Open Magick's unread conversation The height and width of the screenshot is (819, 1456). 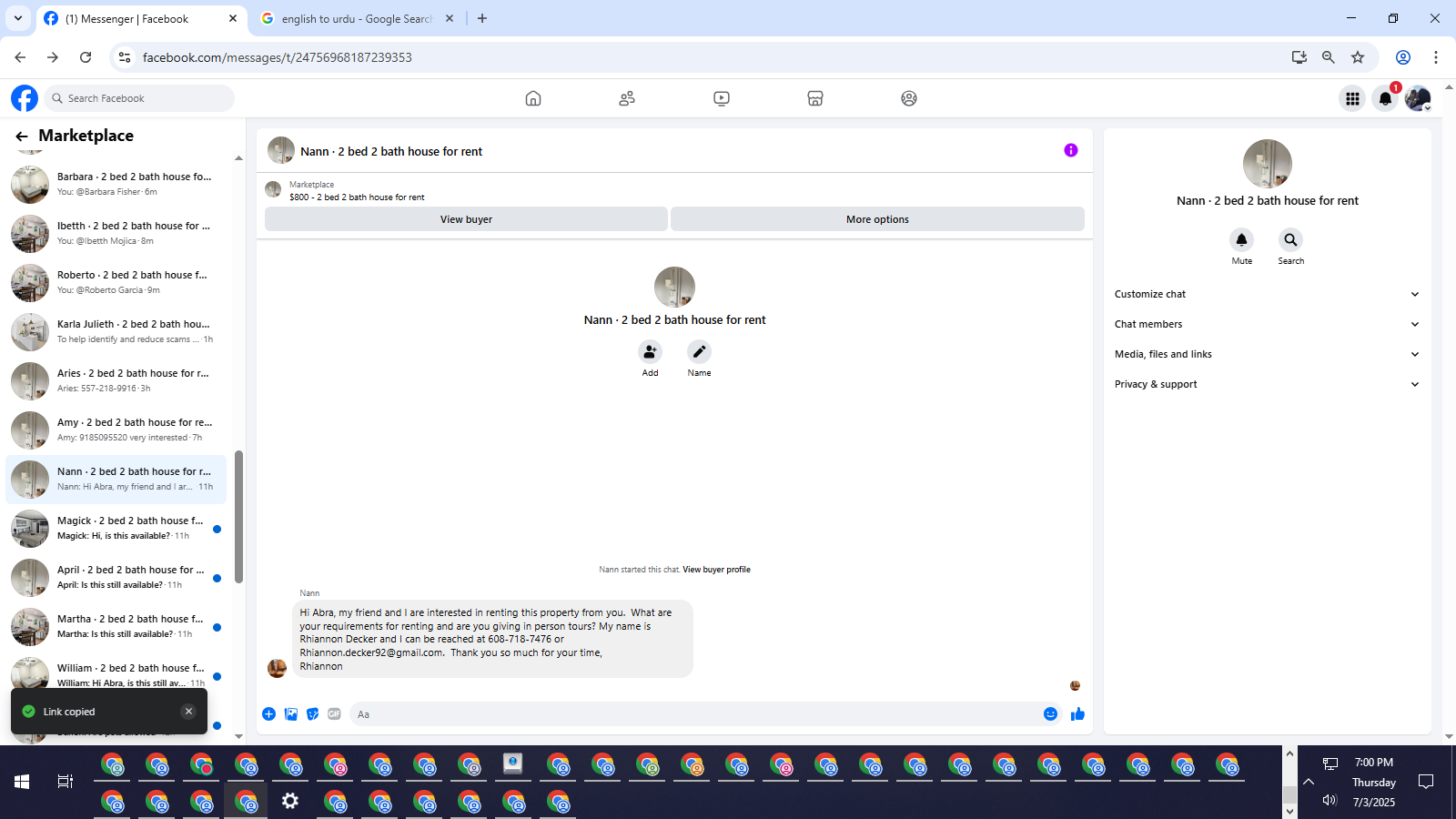tap(116, 529)
